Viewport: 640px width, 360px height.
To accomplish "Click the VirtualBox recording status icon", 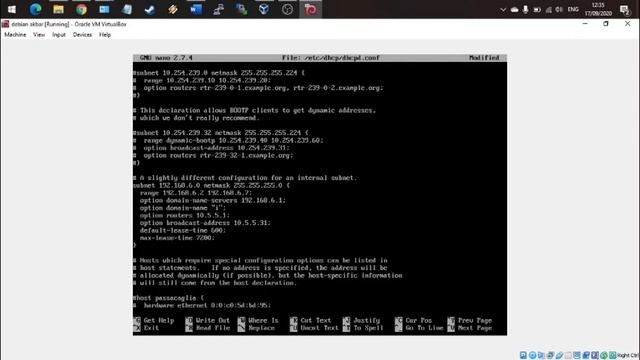I will [x=585, y=355].
